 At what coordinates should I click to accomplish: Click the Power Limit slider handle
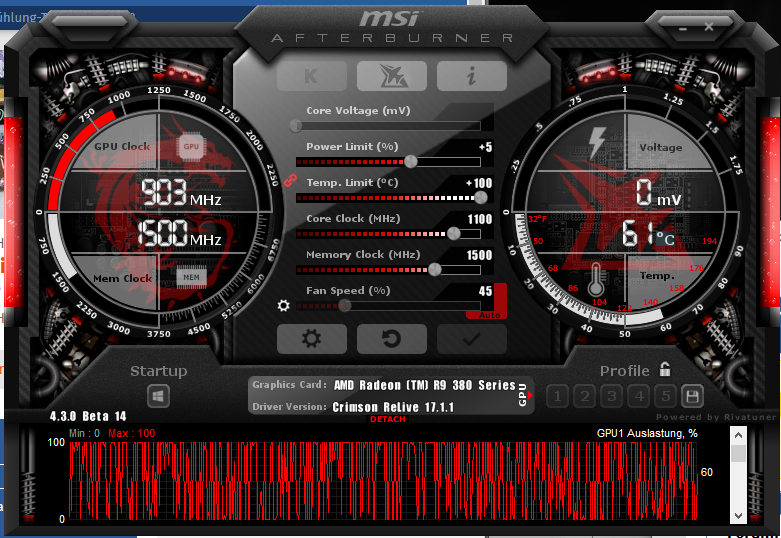point(410,161)
